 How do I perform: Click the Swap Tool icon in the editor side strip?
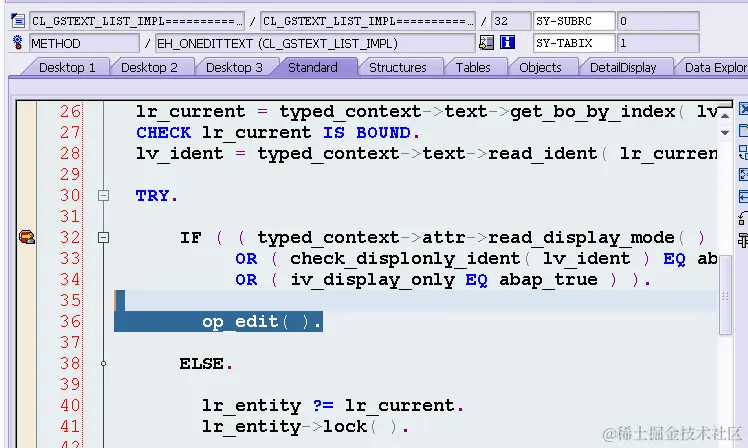pyautogui.click(x=743, y=219)
